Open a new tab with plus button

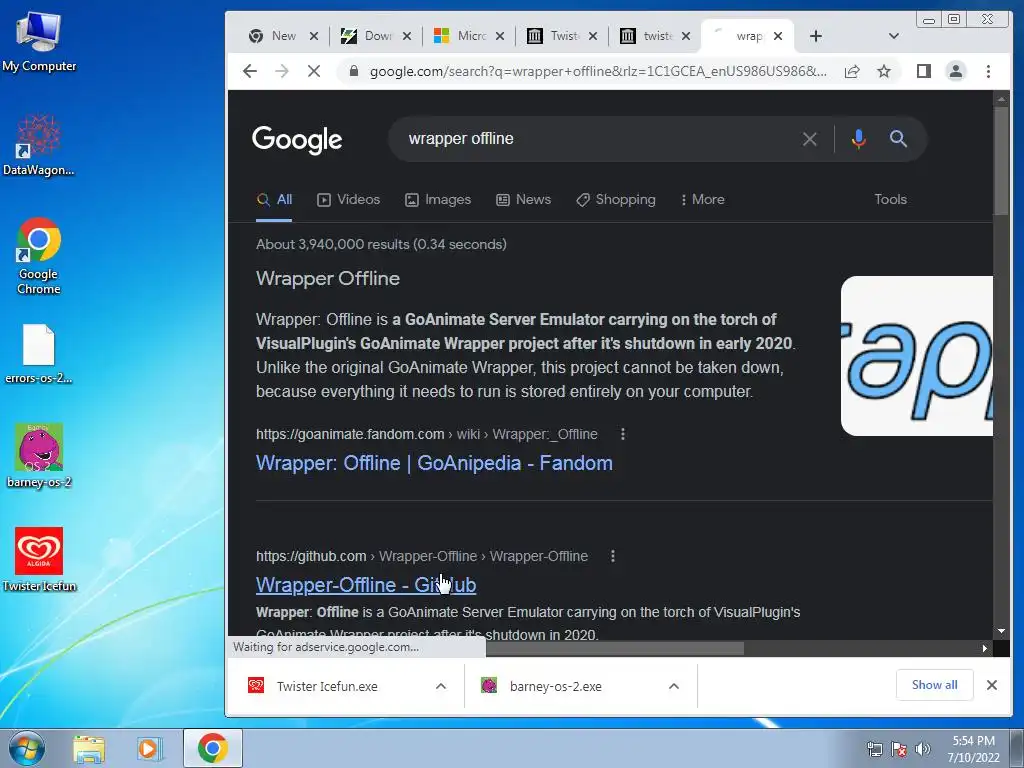coord(816,36)
